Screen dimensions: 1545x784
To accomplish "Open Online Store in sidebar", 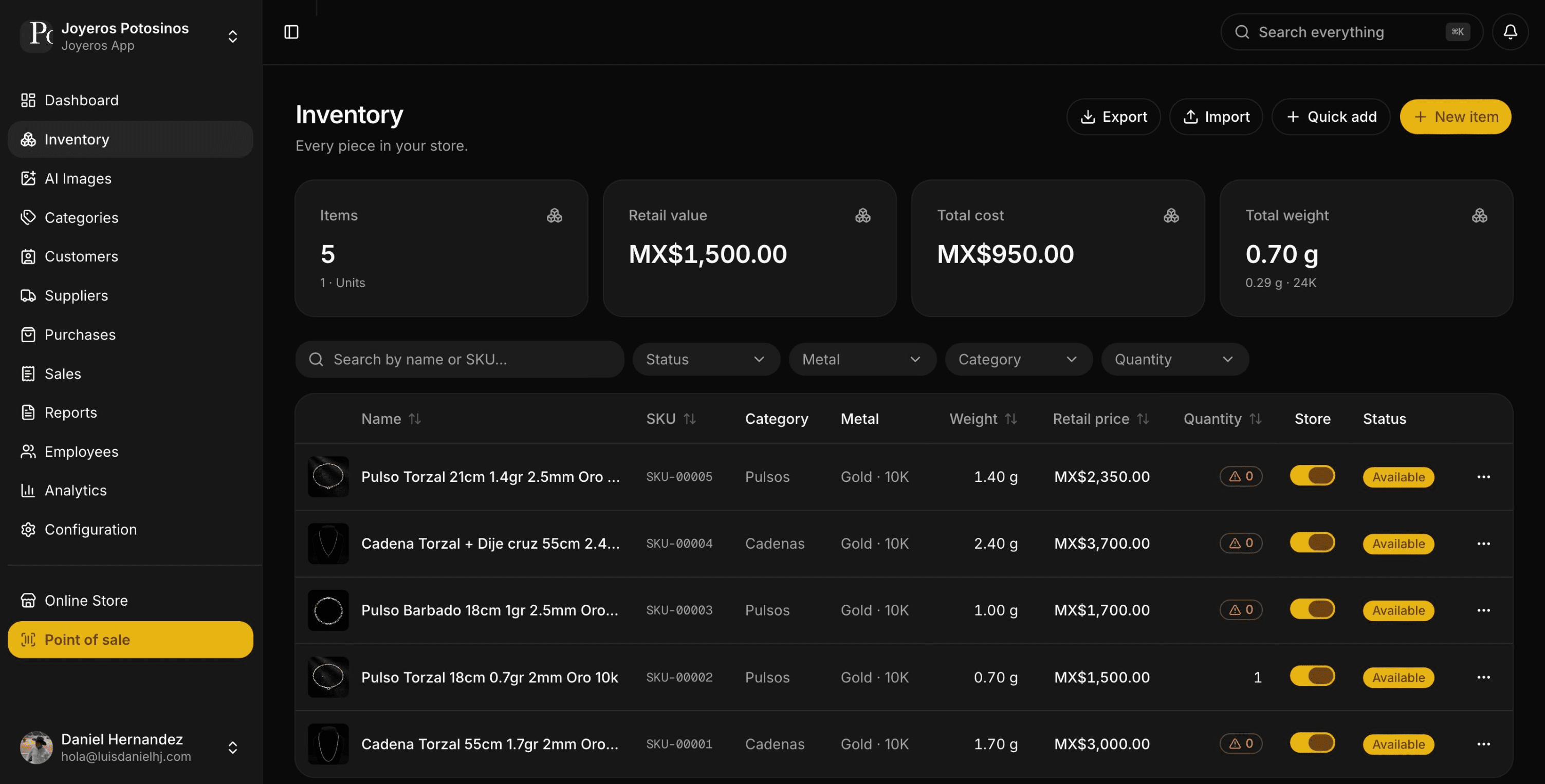I will 130,600.
